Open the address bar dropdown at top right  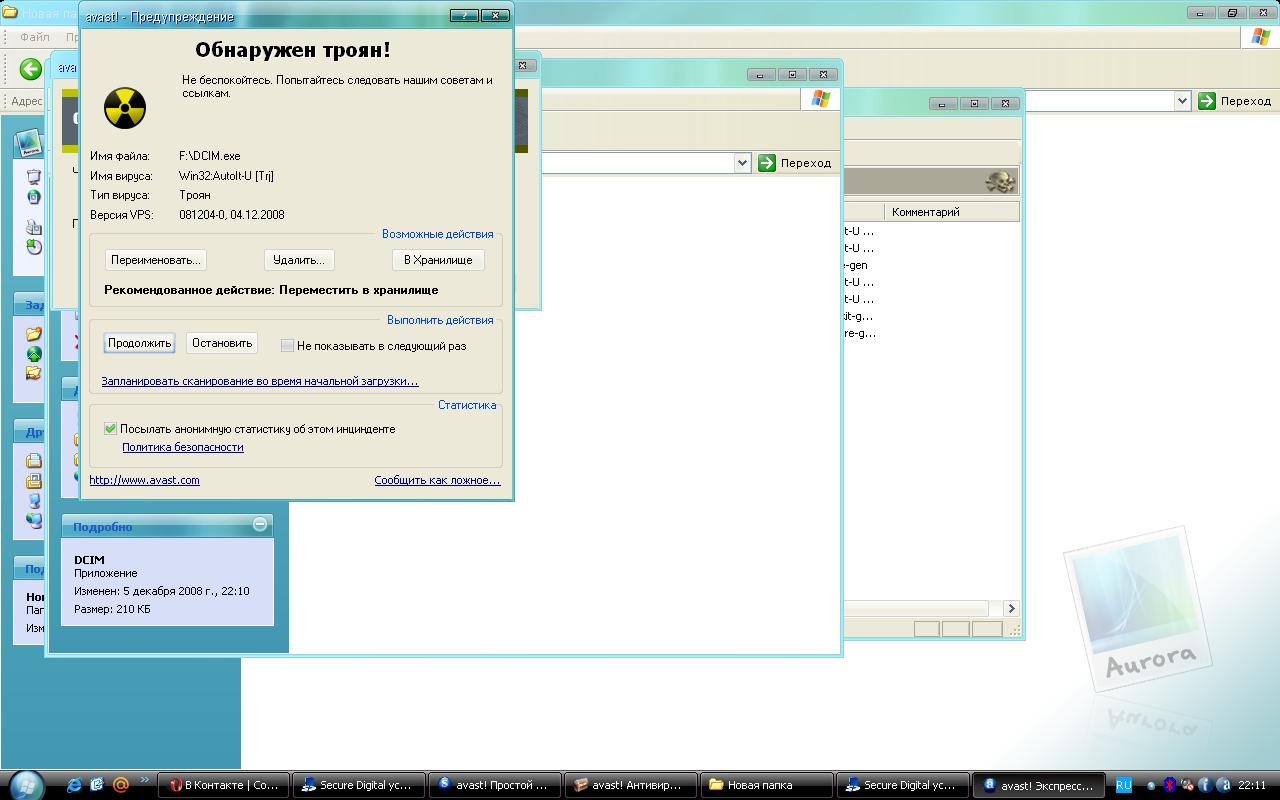[1182, 101]
